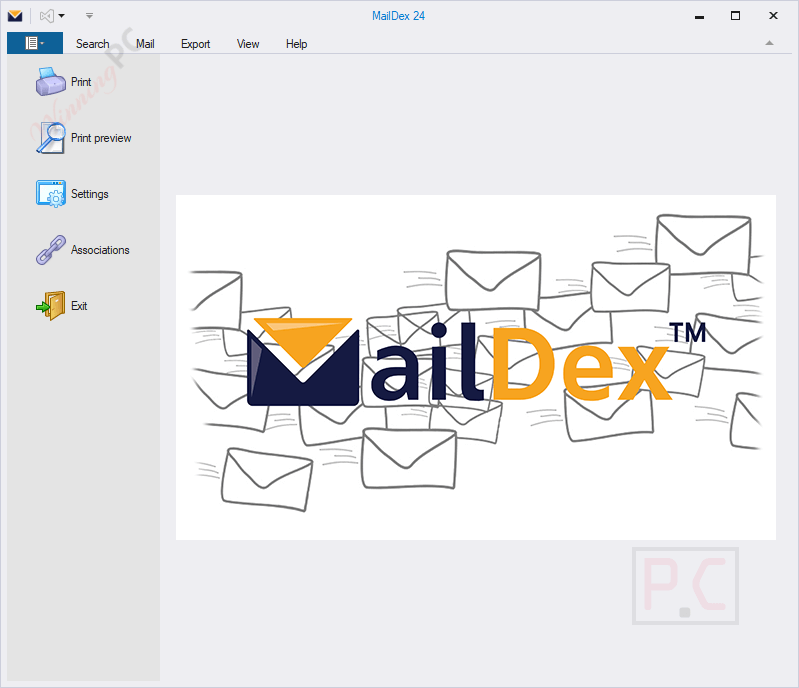Click the Associations chain link icon
Image resolution: width=799 pixels, height=688 pixels.
pyautogui.click(x=50, y=250)
